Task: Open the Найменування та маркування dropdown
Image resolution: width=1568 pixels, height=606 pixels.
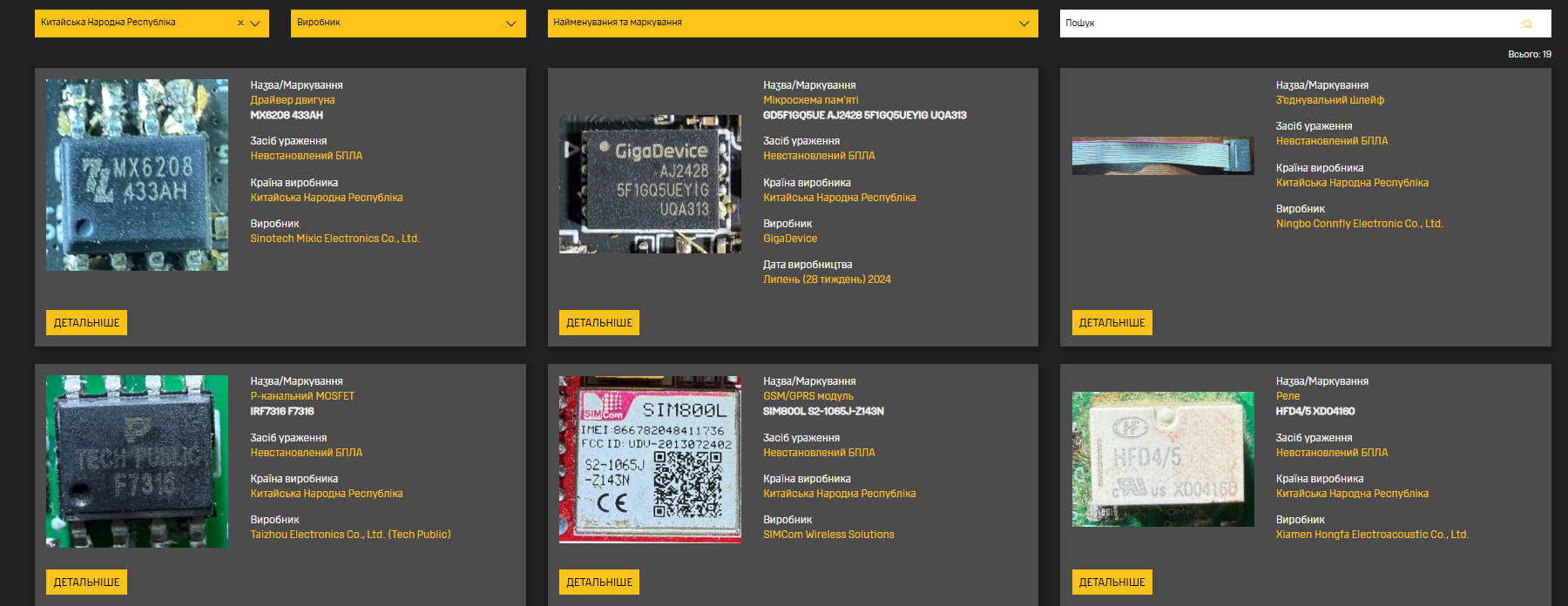Action: point(792,24)
